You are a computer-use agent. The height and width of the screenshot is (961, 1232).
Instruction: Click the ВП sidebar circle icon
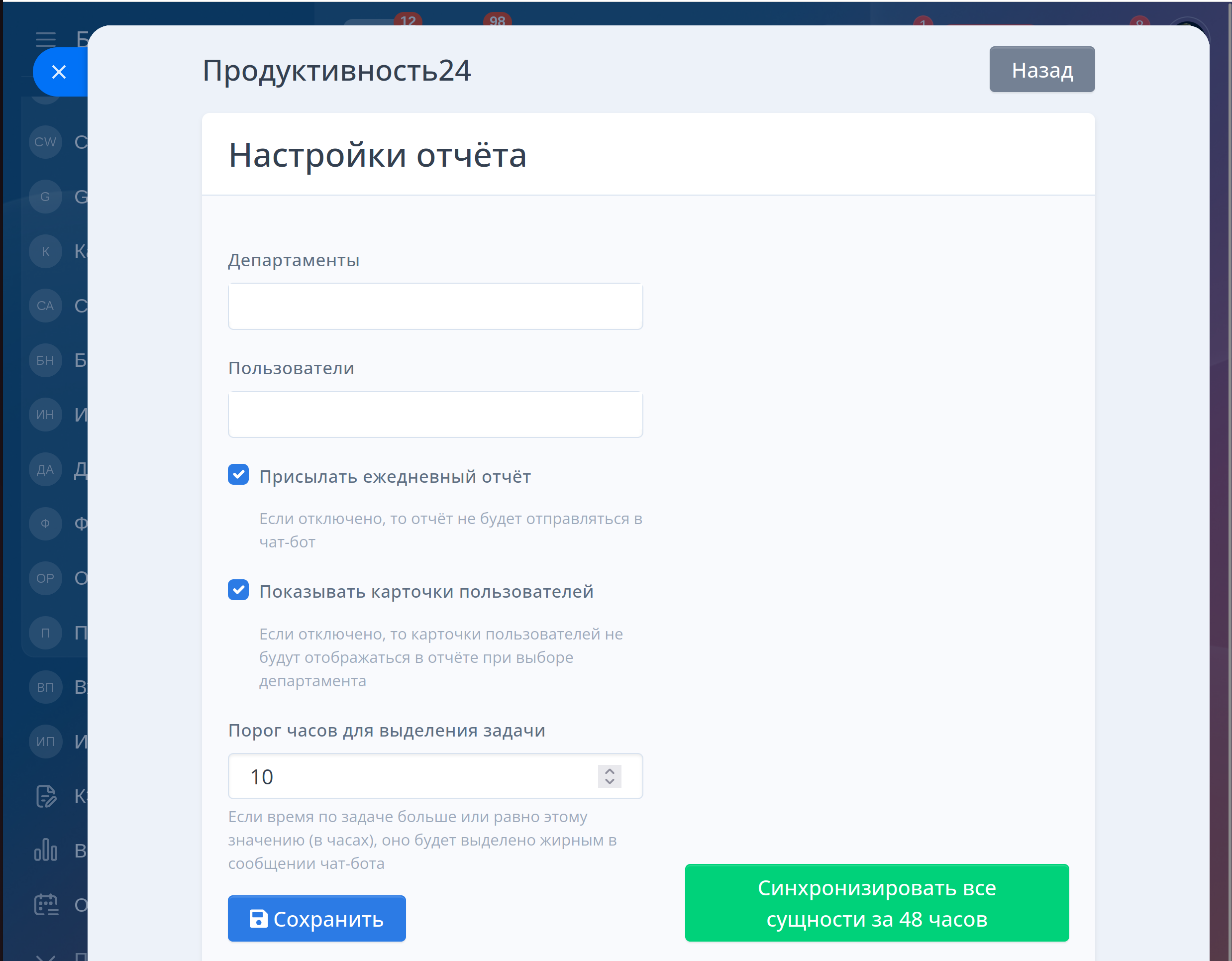[45, 687]
